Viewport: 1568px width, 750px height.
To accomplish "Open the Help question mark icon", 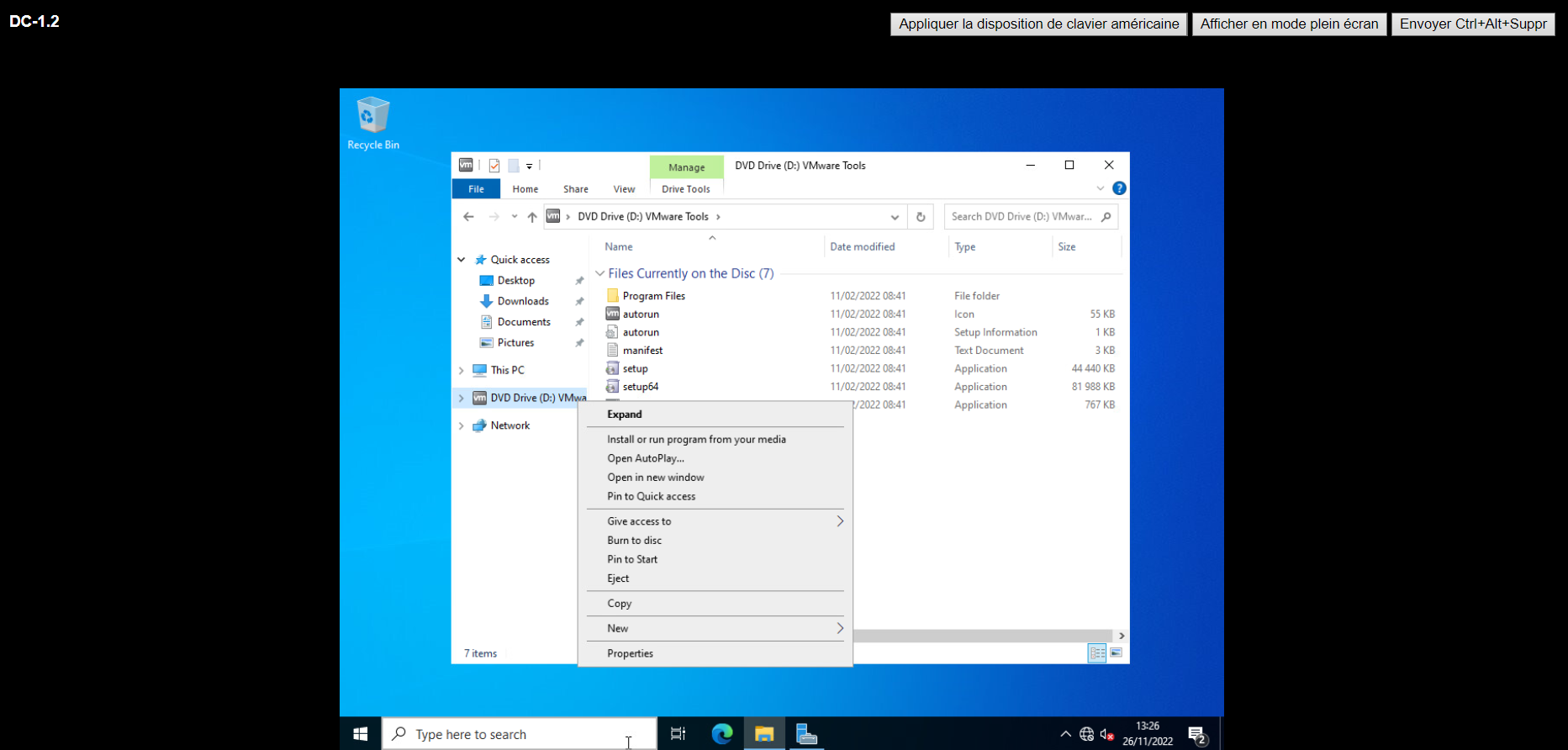I will [1119, 188].
